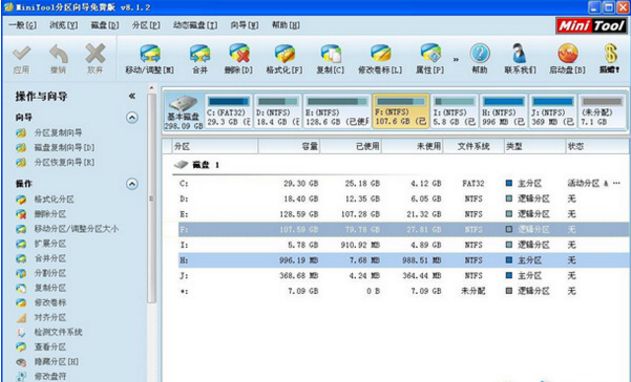Click 分割分区 icon in sidebar
This screenshot has height=382, width=631.
click(x=21, y=273)
